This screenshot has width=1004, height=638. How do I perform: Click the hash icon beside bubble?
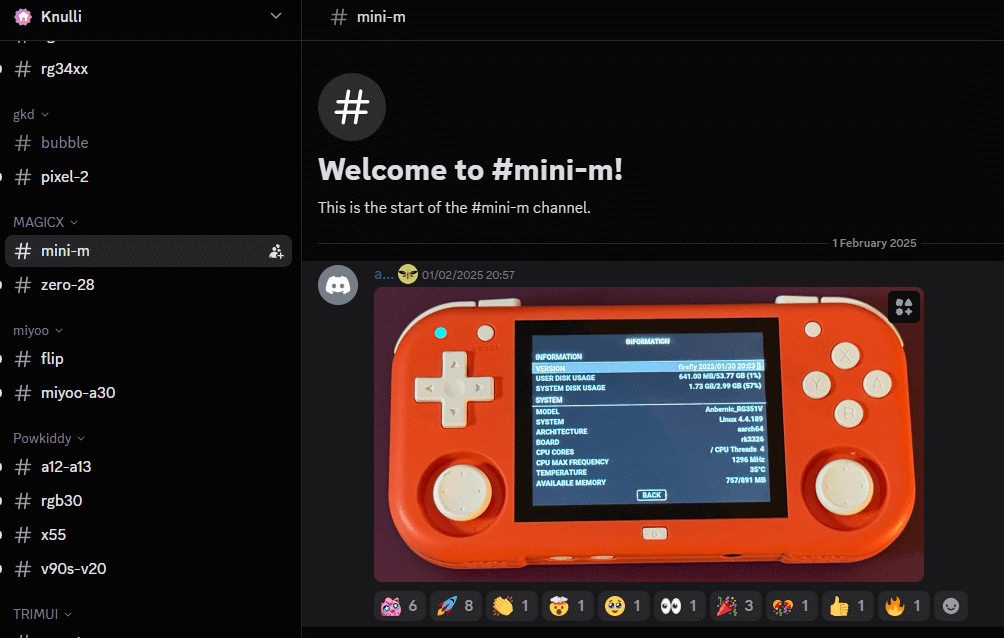pyautogui.click(x=23, y=142)
